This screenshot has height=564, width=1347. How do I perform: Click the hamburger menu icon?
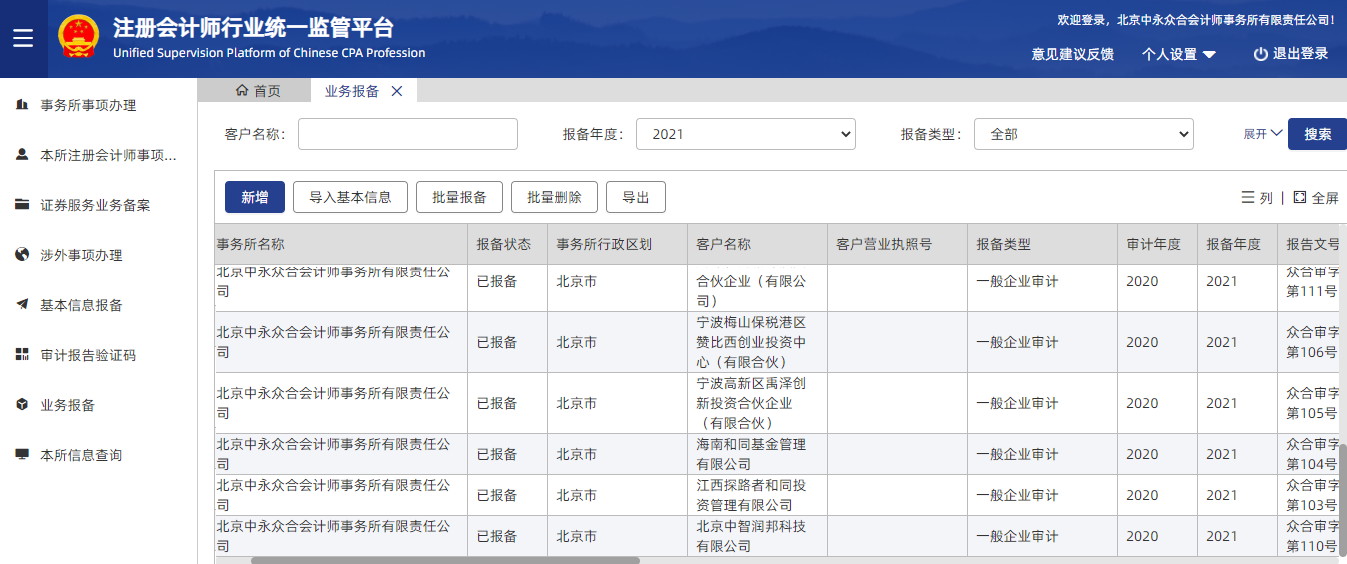23,39
